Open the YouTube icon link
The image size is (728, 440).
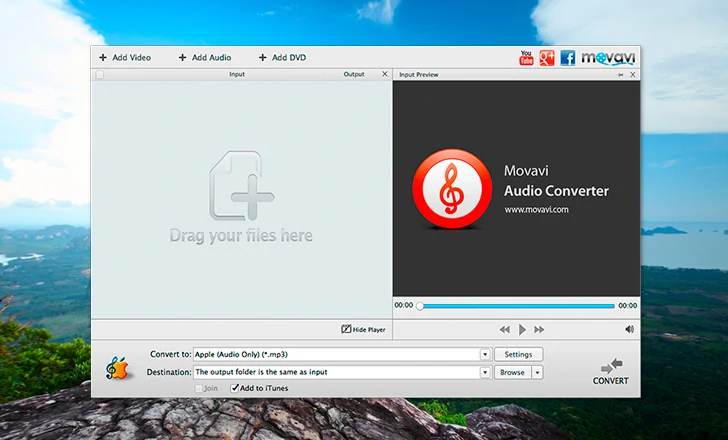click(526, 58)
